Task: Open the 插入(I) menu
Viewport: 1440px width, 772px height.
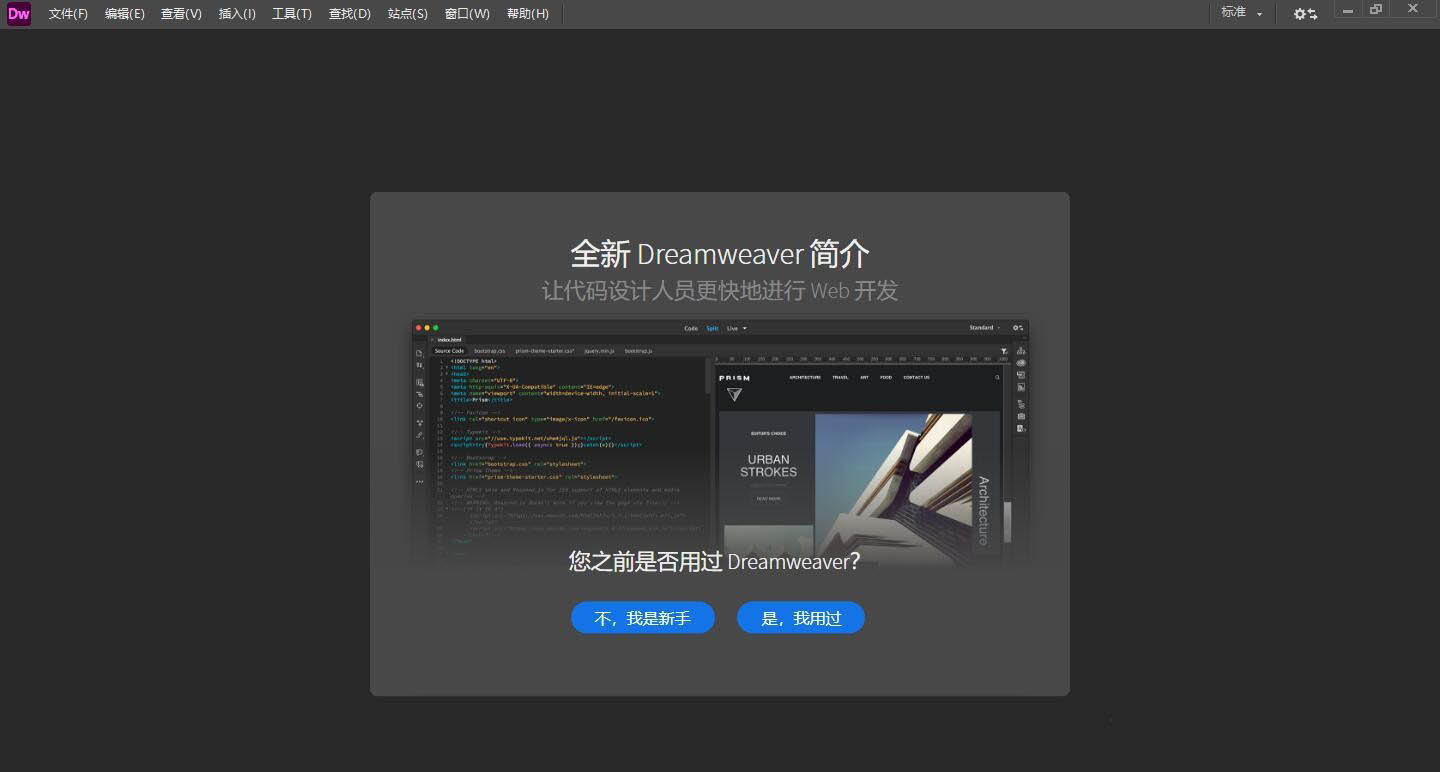Action: pyautogui.click(x=237, y=14)
